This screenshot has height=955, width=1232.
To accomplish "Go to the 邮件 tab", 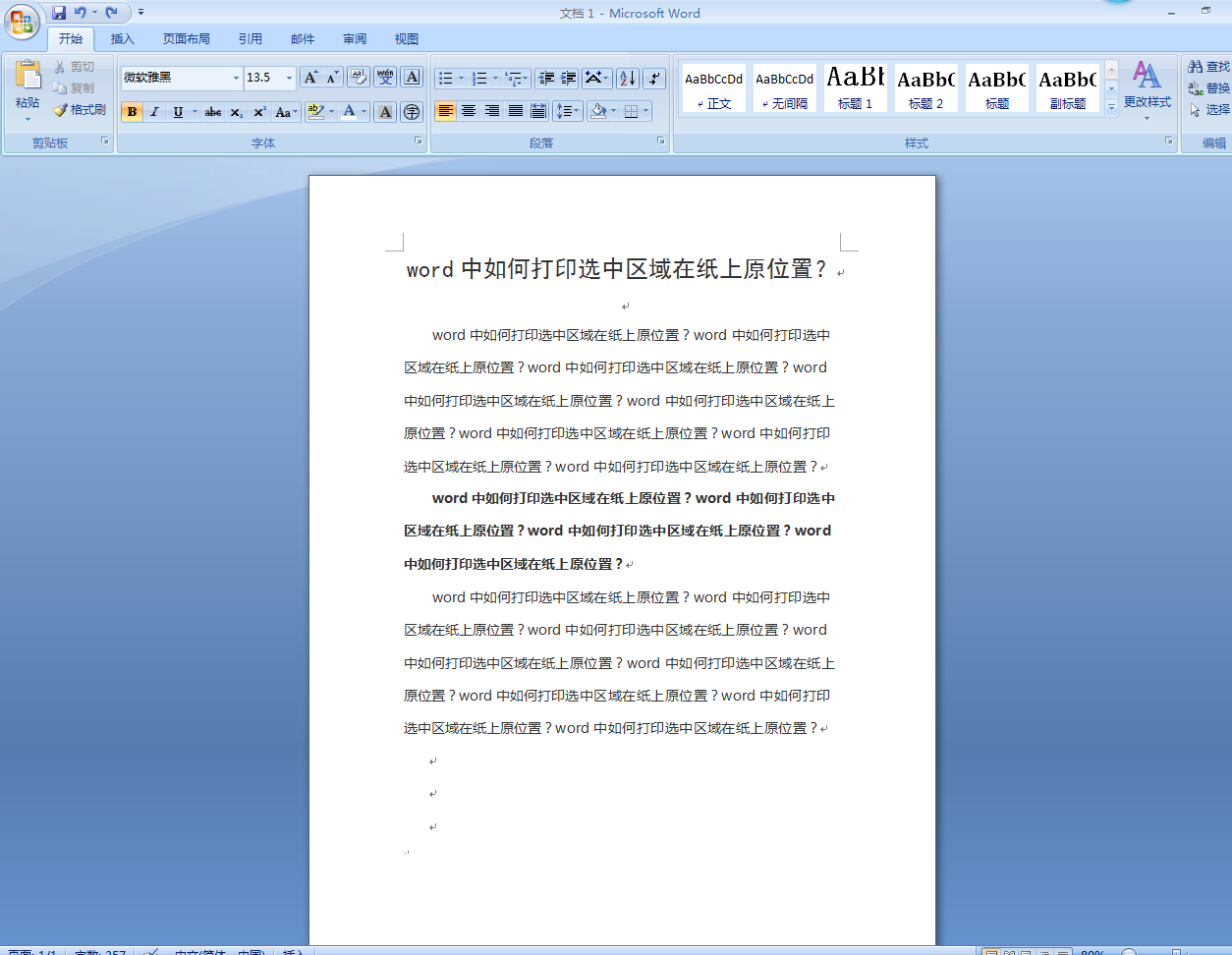I will click(303, 39).
